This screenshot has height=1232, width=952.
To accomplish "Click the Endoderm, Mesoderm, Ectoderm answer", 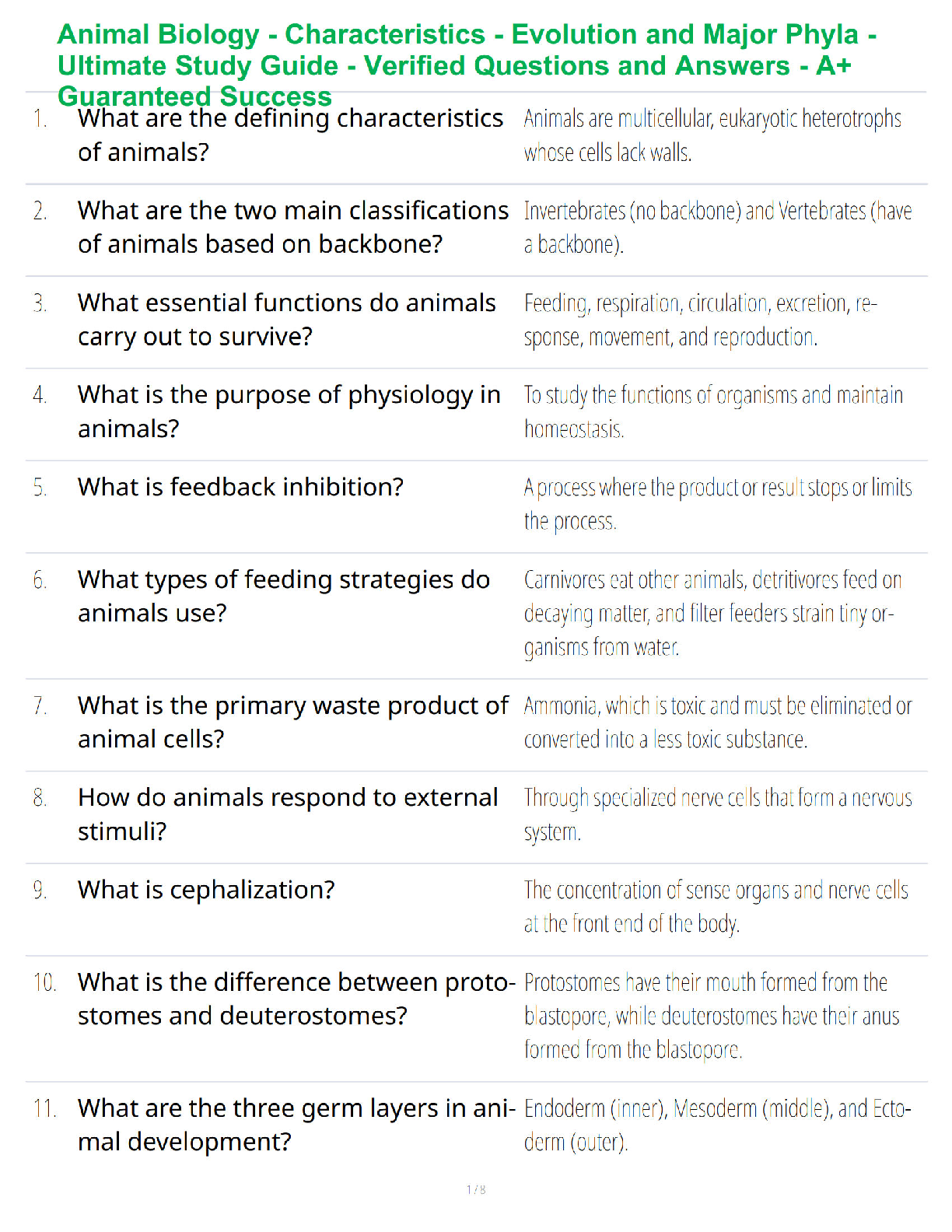I will coord(717,1125).
